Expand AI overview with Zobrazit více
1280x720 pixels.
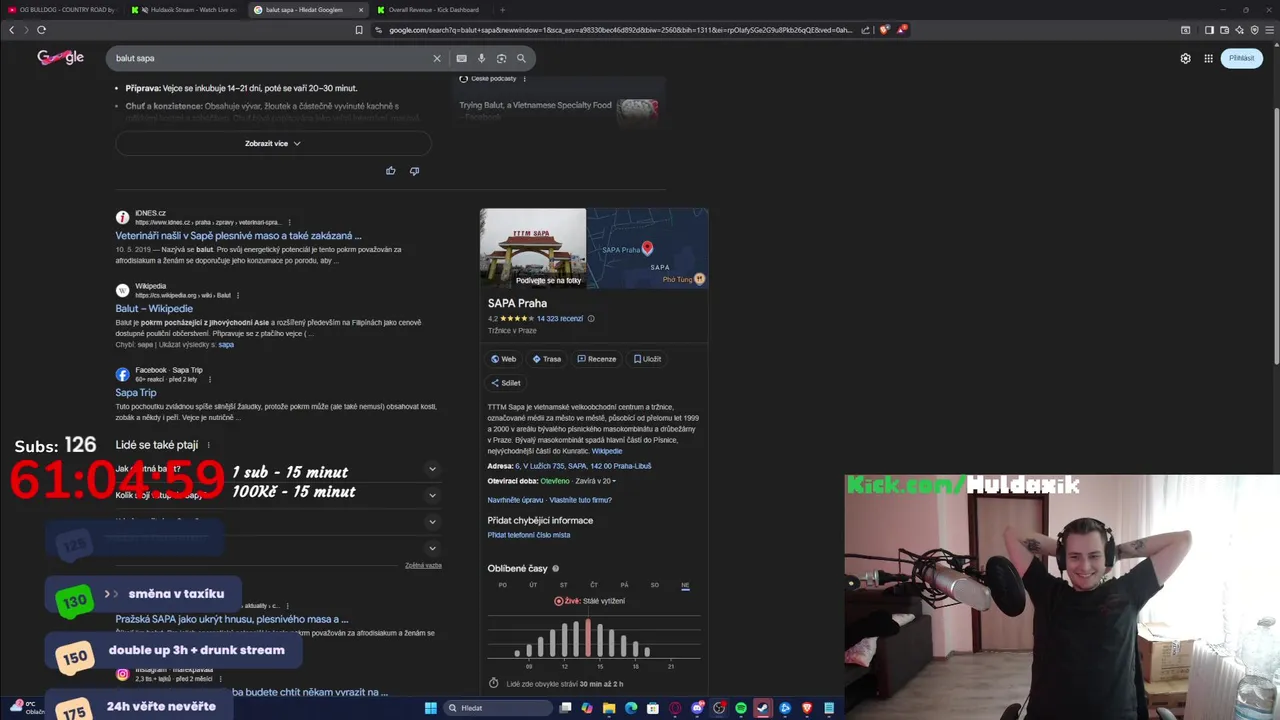(x=273, y=143)
